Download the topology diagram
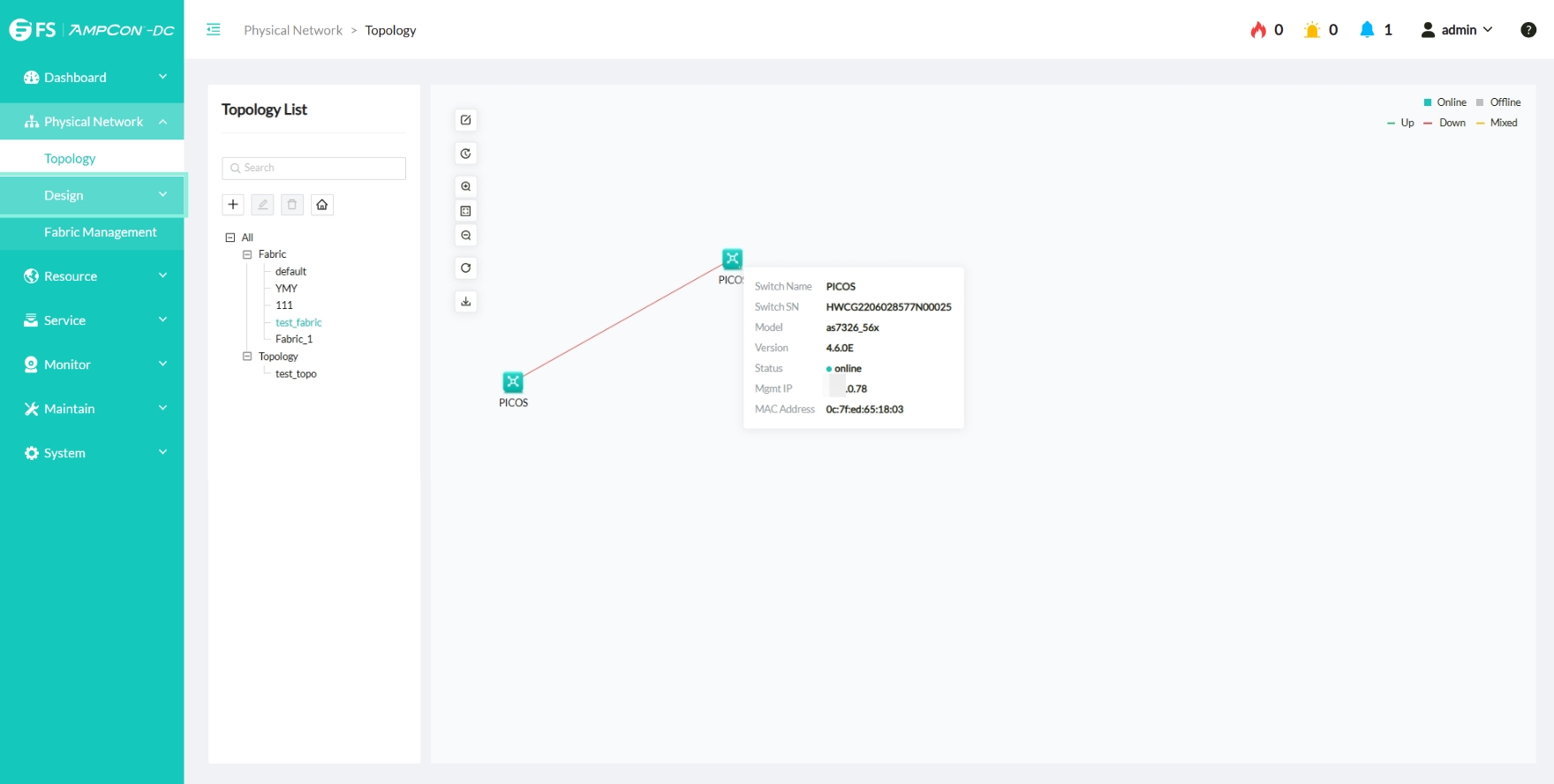 (x=466, y=302)
